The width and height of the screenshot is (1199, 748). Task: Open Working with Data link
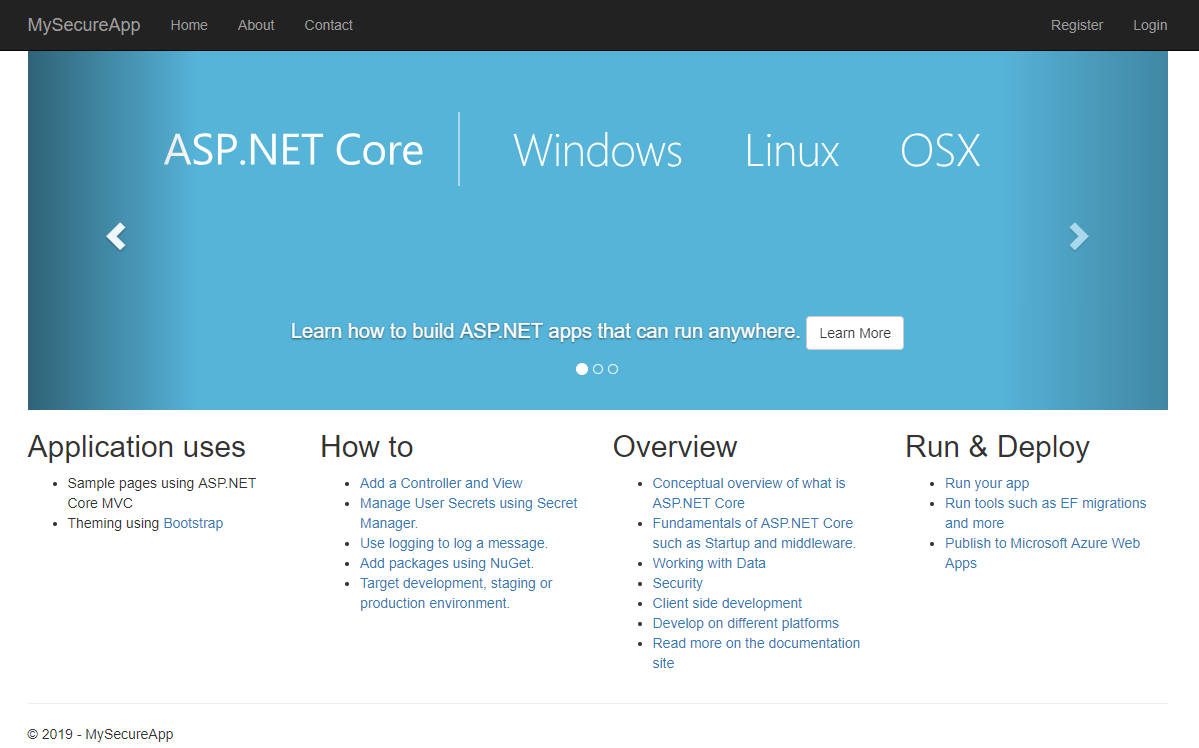click(x=709, y=563)
